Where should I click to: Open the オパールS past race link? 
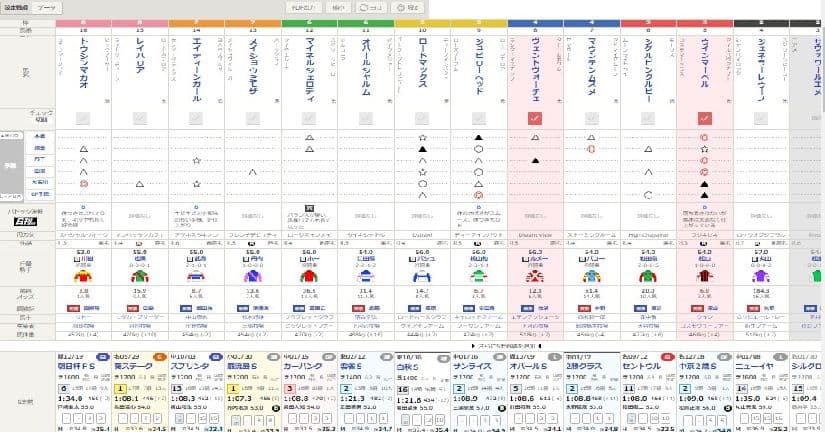[529, 366]
